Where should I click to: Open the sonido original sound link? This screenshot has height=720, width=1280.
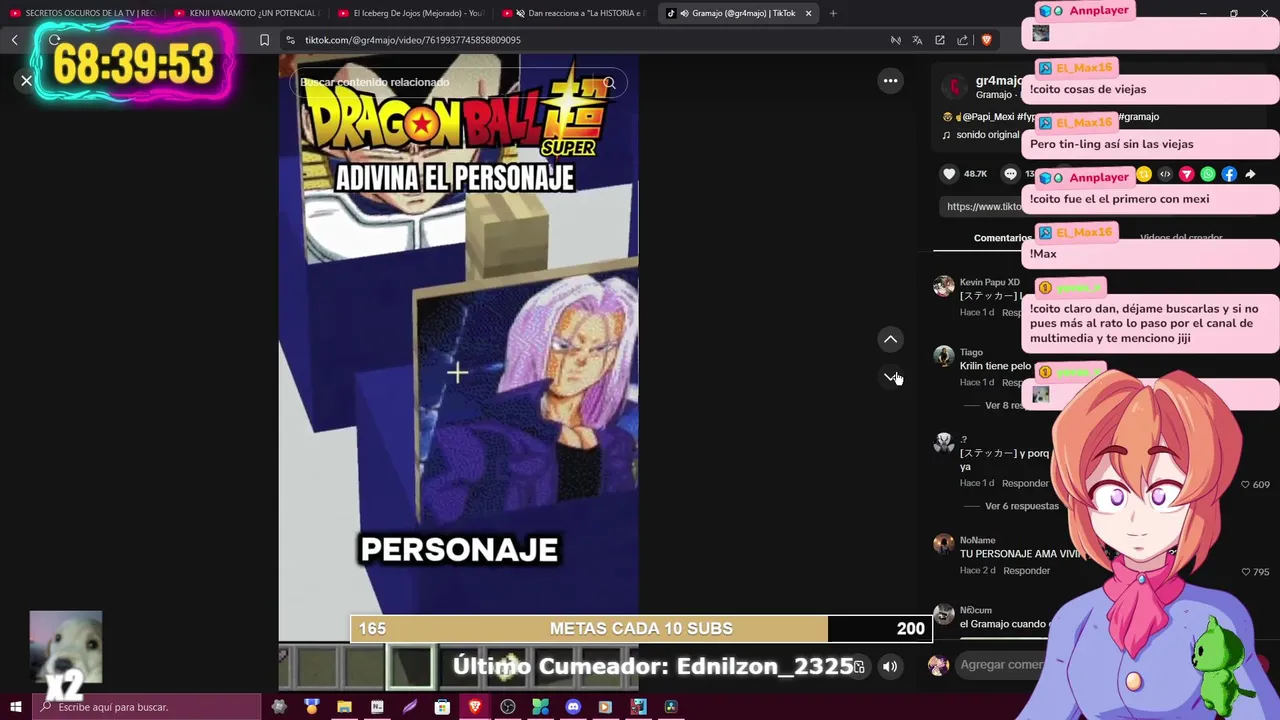click(x=988, y=135)
